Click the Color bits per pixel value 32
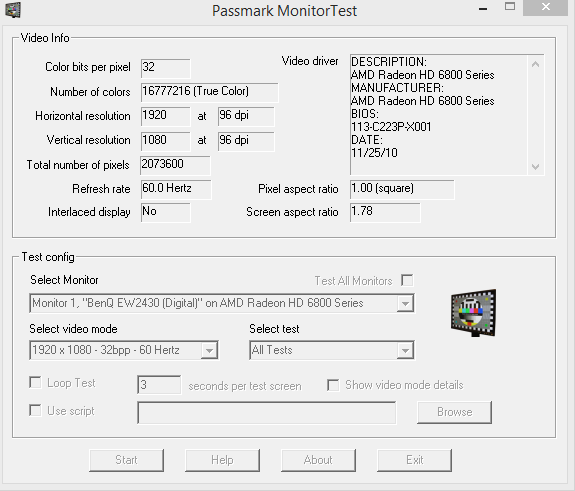575x491 pixels. 165,68
